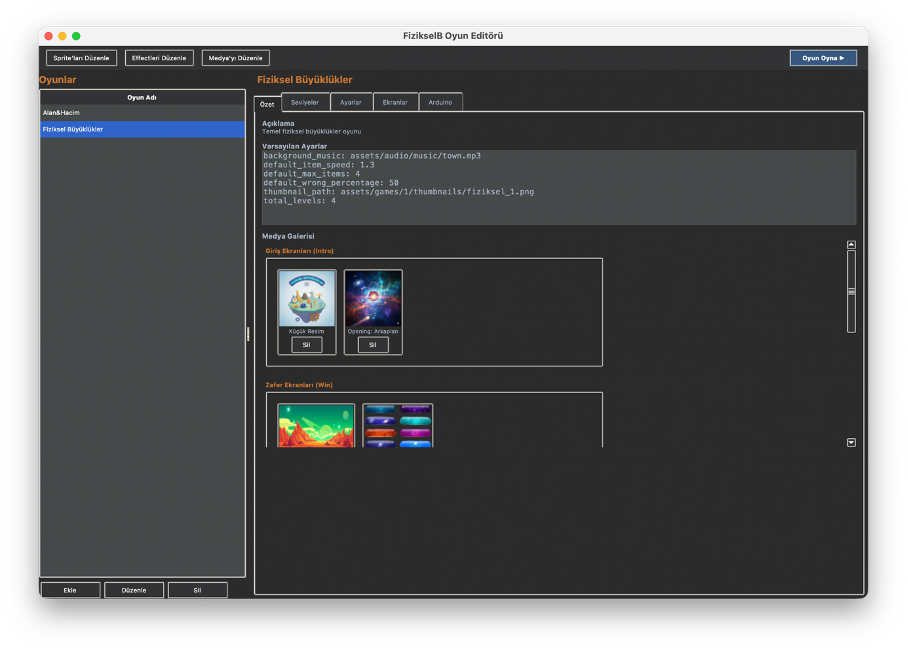908x650 pixels.
Task: Open the Arduino tab
Action: pyautogui.click(x=440, y=101)
